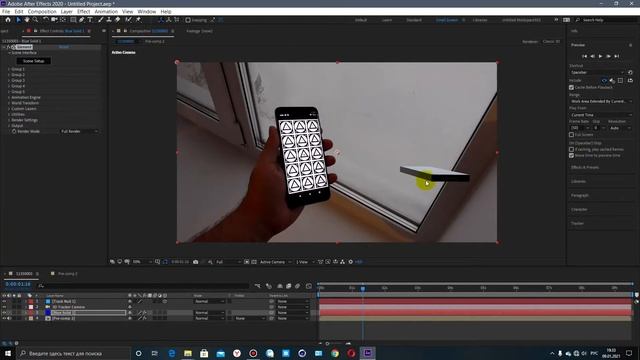This screenshot has height=360, width=640.
Task: Expand Group 1 in Effect Controls
Action: coord(9,69)
